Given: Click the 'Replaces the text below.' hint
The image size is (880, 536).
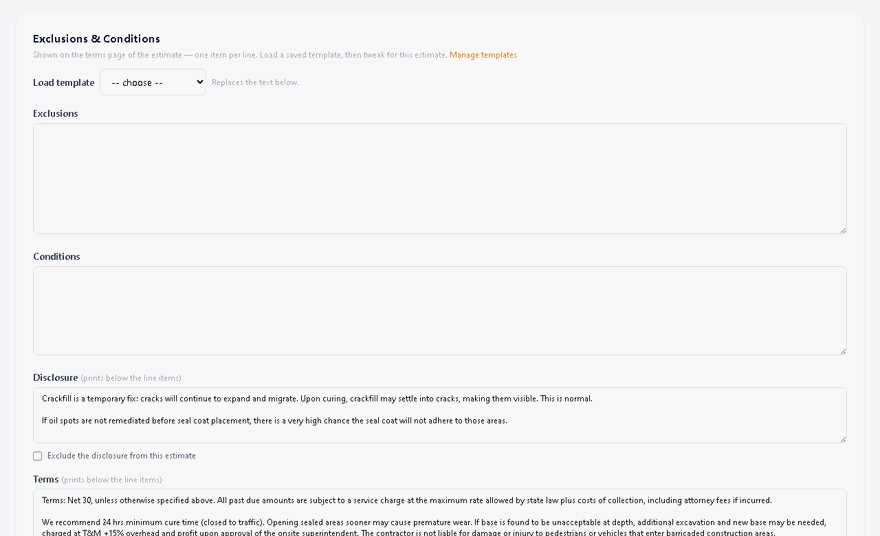Looking at the screenshot, I should pyautogui.click(x=255, y=83).
